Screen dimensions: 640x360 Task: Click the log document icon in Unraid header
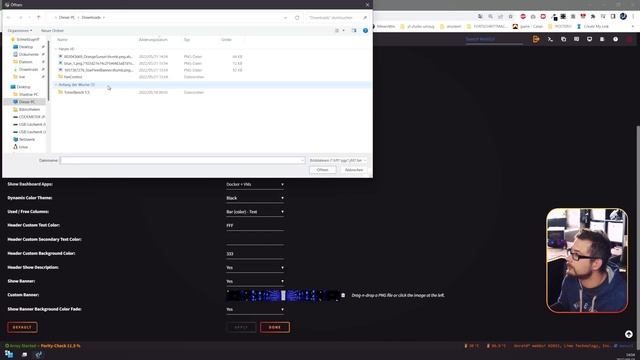point(602,39)
